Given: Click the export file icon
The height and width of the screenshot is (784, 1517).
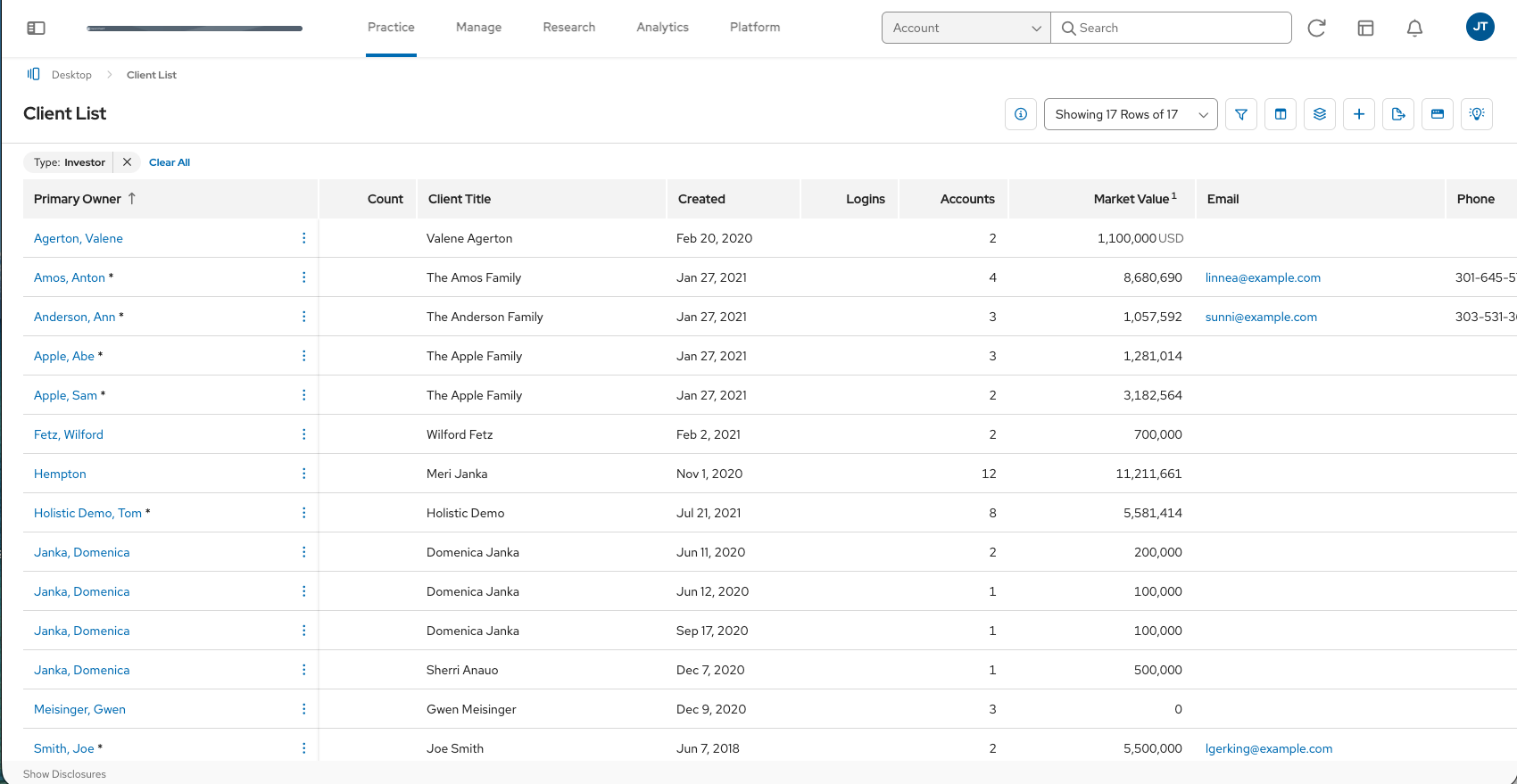Looking at the screenshot, I should [x=1398, y=114].
